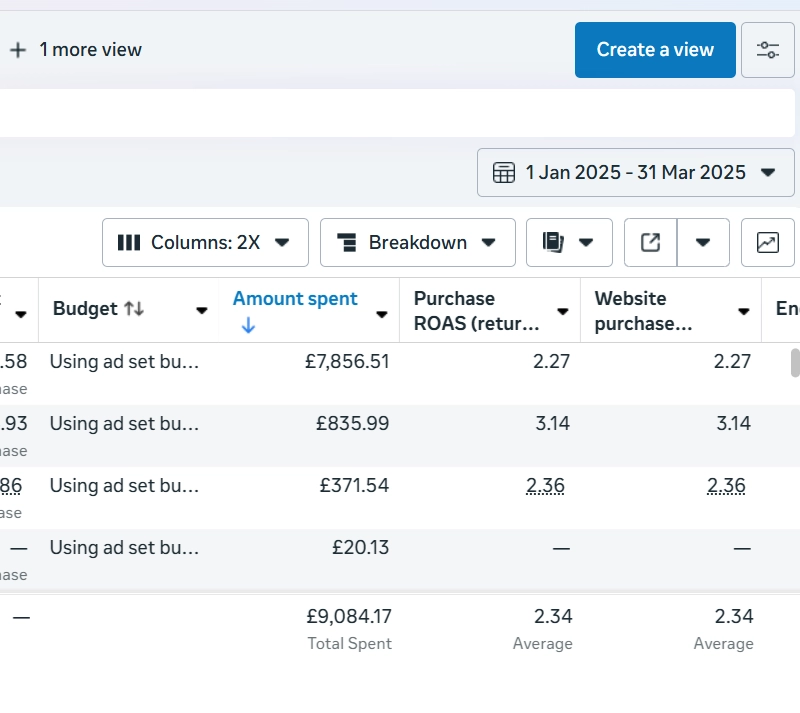Screen dimensions: 800x713
Task: Open Purchase ROAS column menu caret
Action: click(x=562, y=312)
